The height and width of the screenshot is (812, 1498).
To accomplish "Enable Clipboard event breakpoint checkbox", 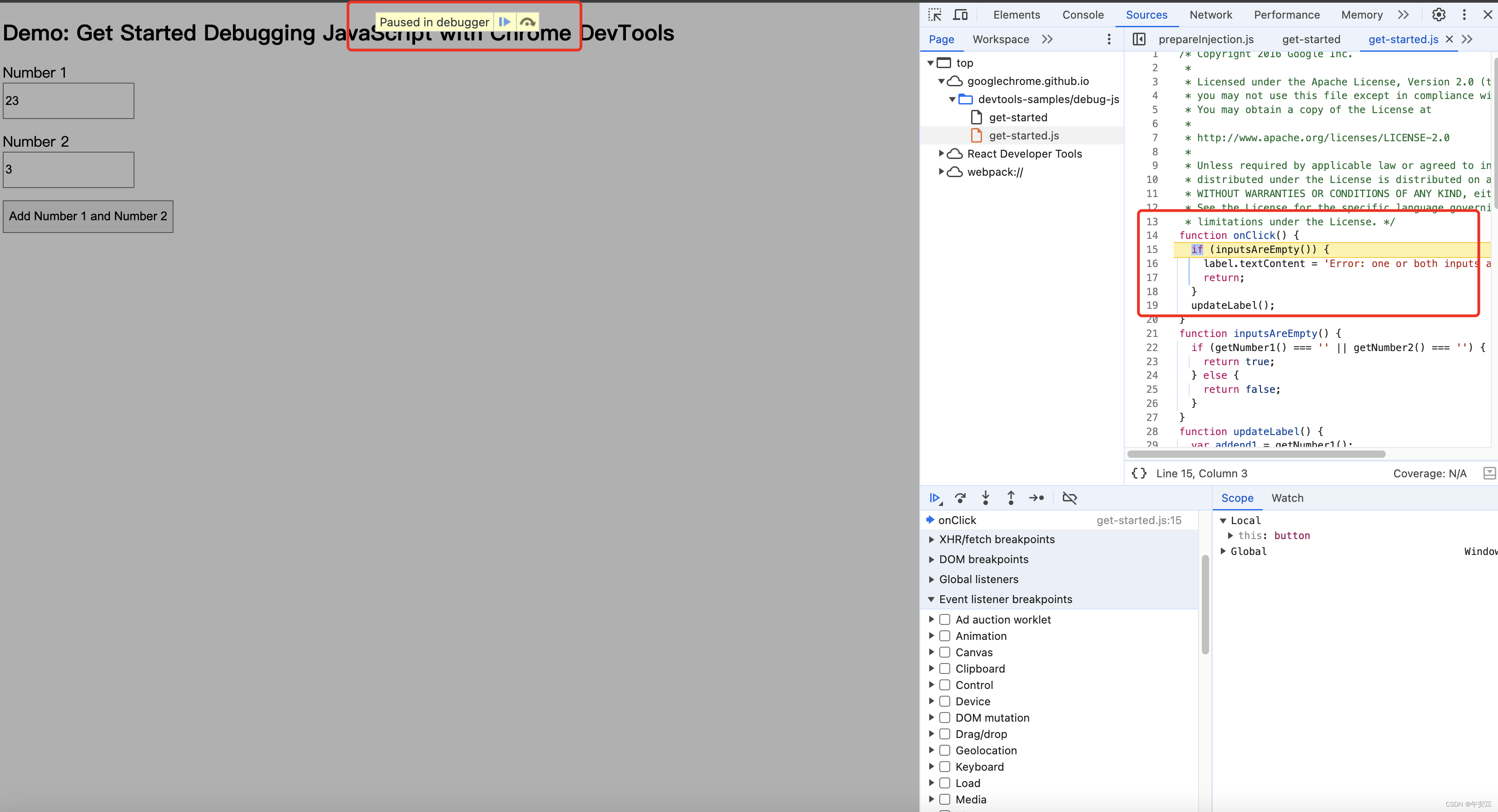I will [945, 668].
